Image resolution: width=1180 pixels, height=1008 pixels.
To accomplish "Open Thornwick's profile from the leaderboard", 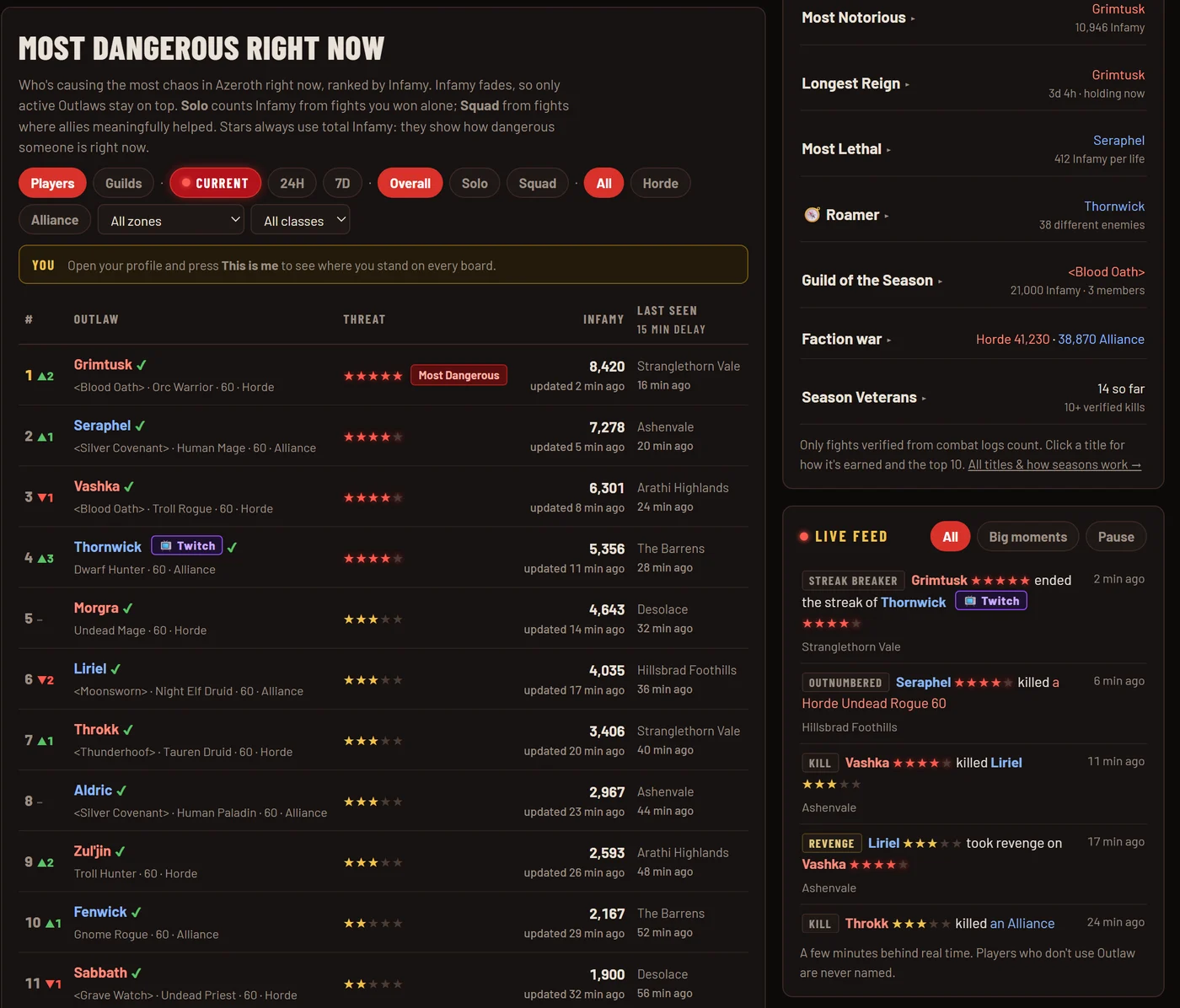I will [x=108, y=547].
